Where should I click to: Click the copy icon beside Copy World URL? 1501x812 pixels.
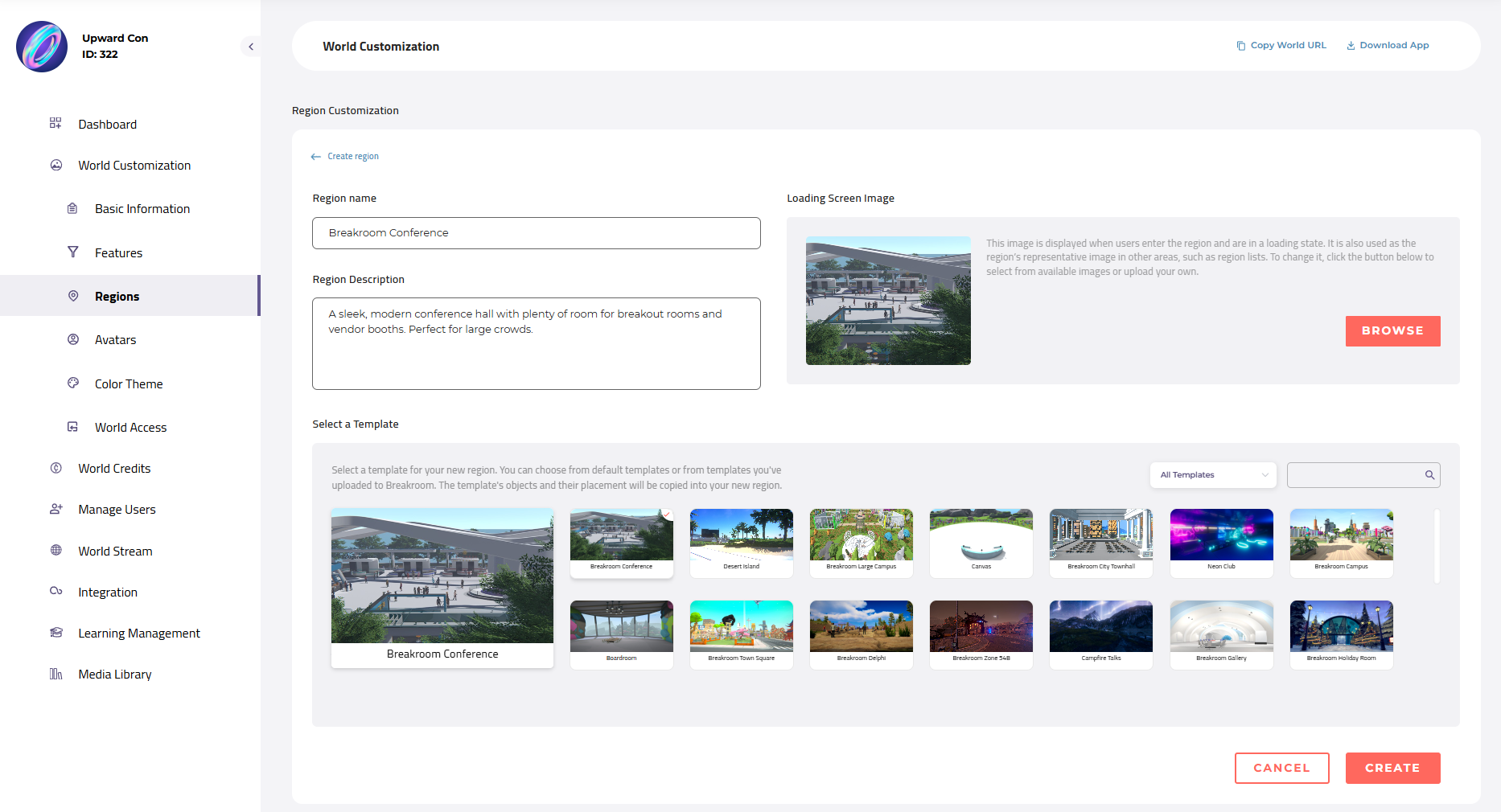point(1241,46)
